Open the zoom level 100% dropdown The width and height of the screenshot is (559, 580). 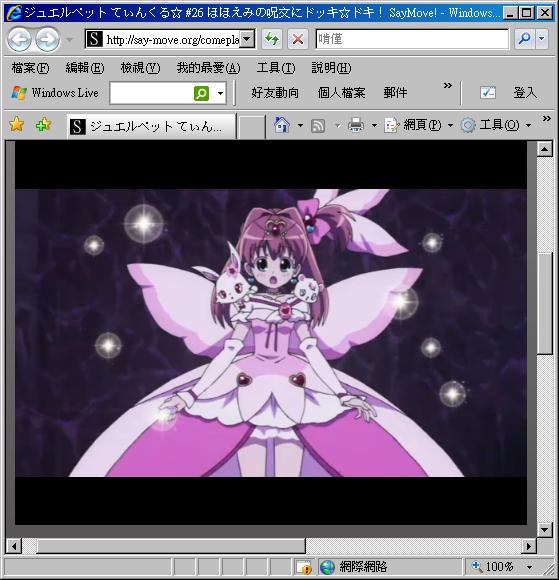pyautogui.click(x=529, y=567)
